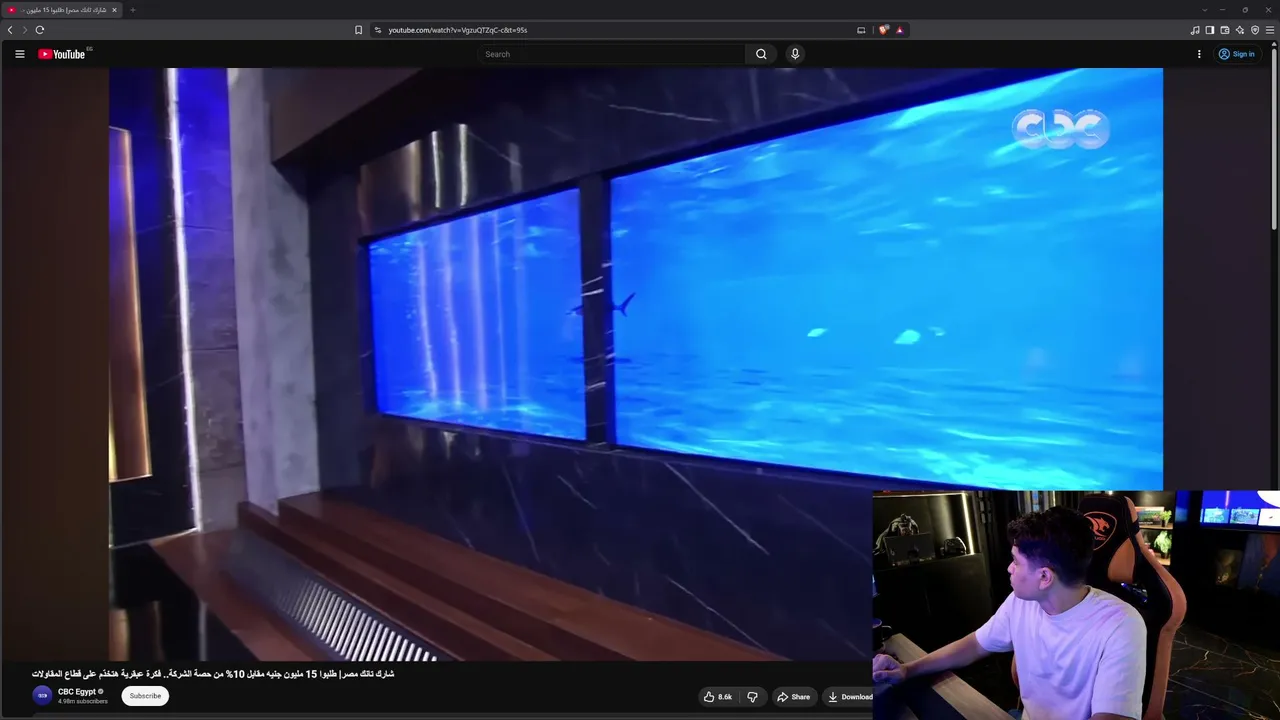Image resolution: width=1280 pixels, height=720 pixels.
Task: Open the CBC Egypt channel name link
Action: [77, 691]
